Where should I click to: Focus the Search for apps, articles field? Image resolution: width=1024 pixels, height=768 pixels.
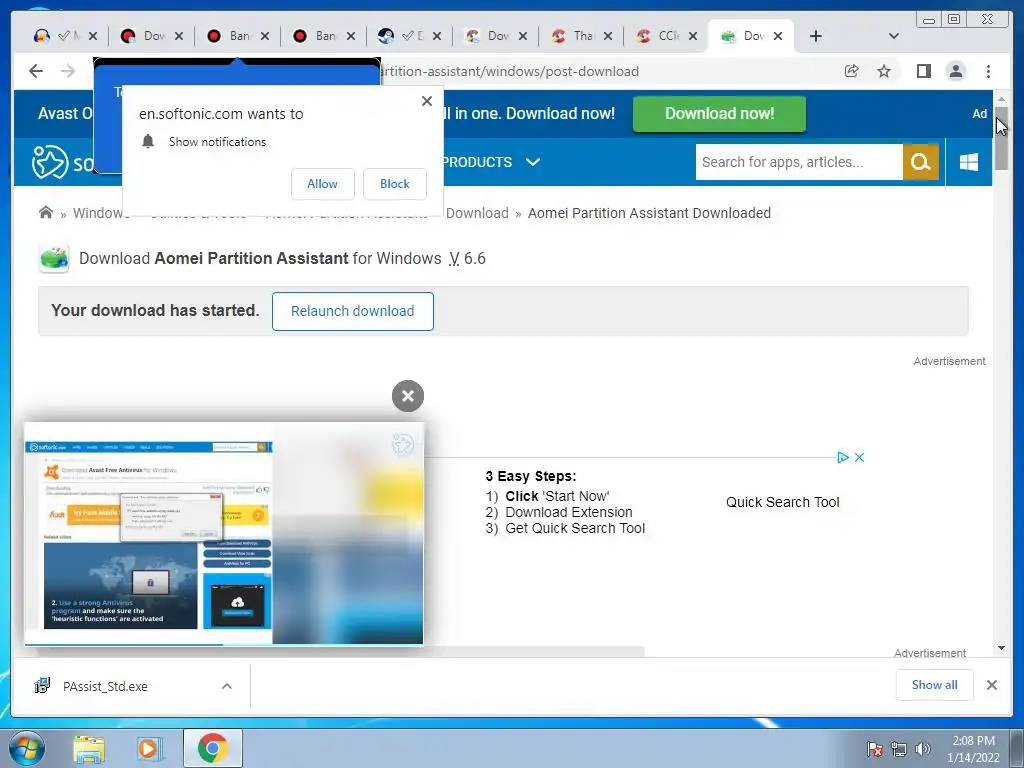pyautogui.click(x=799, y=162)
